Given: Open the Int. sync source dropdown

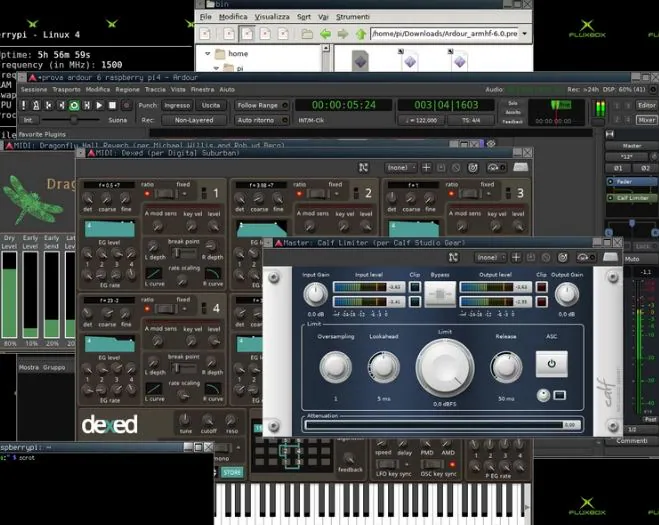Looking at the screenshot, I should (28, 120).
